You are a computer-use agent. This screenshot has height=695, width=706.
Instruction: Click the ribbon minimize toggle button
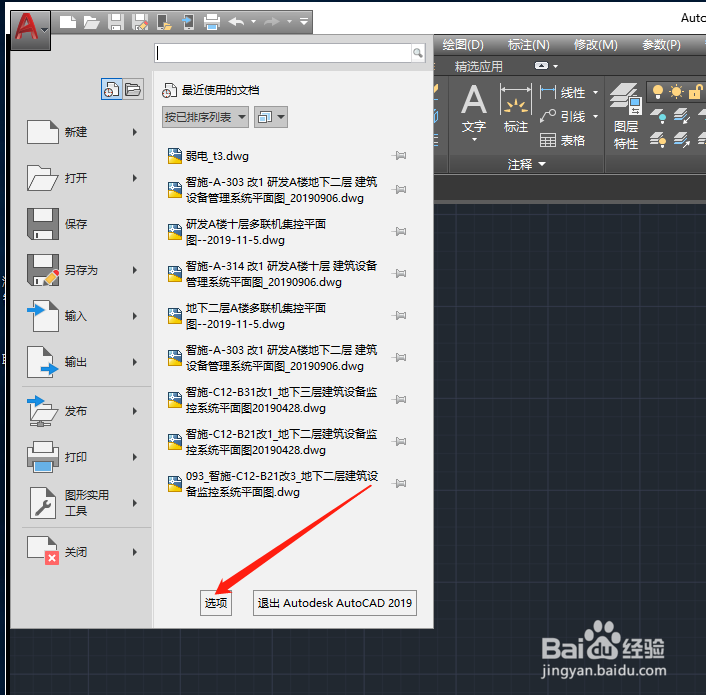pyautogui.click(x=541, y=66)
